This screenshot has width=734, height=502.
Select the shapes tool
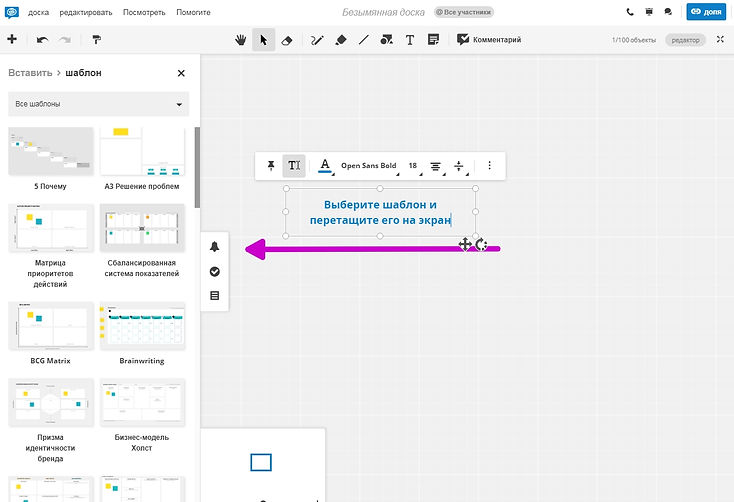pyautogui.click(x=387, y=40)
